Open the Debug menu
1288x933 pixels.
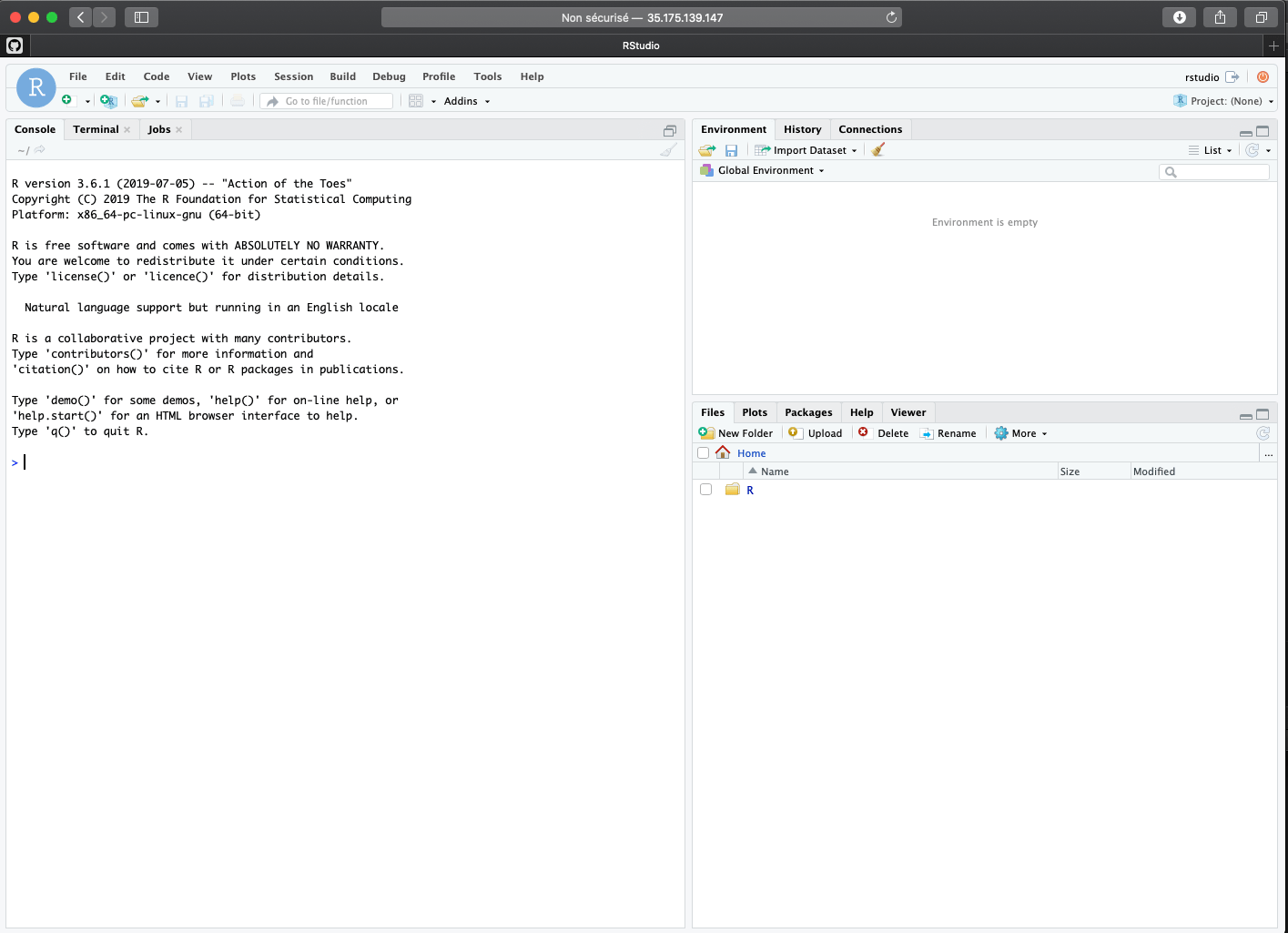[x=389, y=76]
